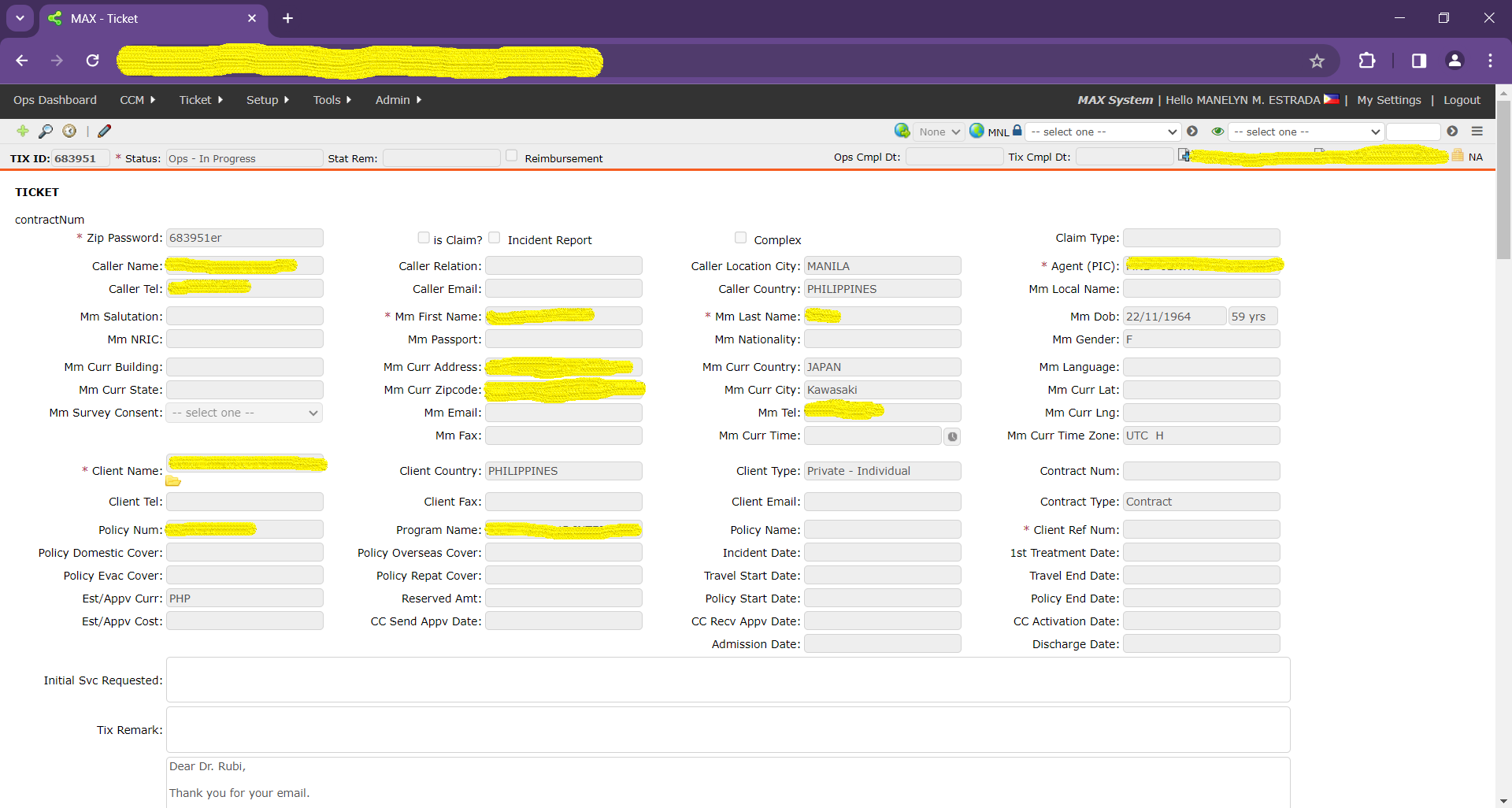
Task: Tick the Reimbursement checkbox
Action: tap(512, 156)
